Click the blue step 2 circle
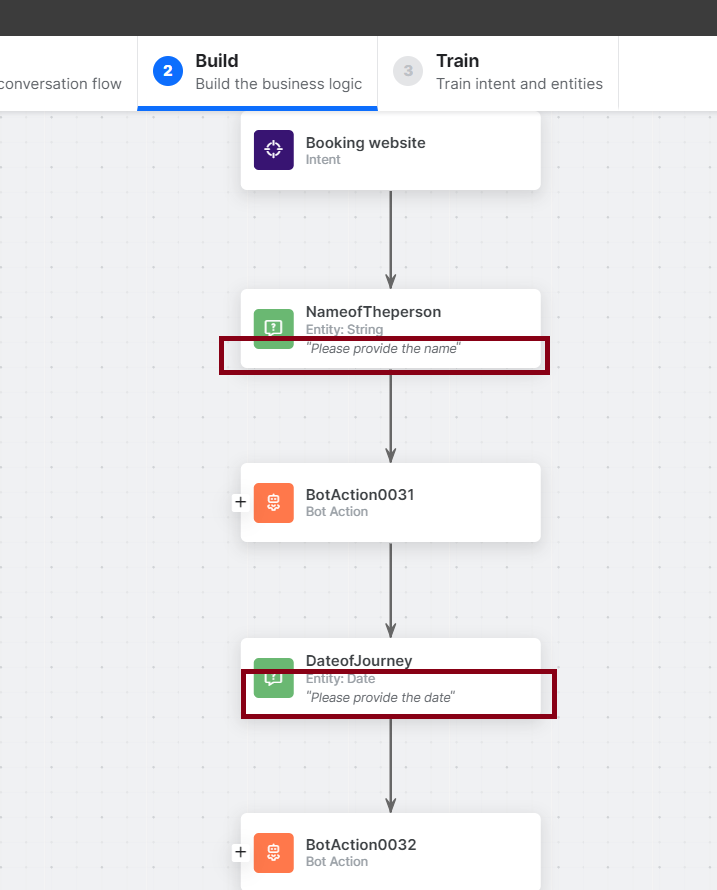 (x=168, y=71)
